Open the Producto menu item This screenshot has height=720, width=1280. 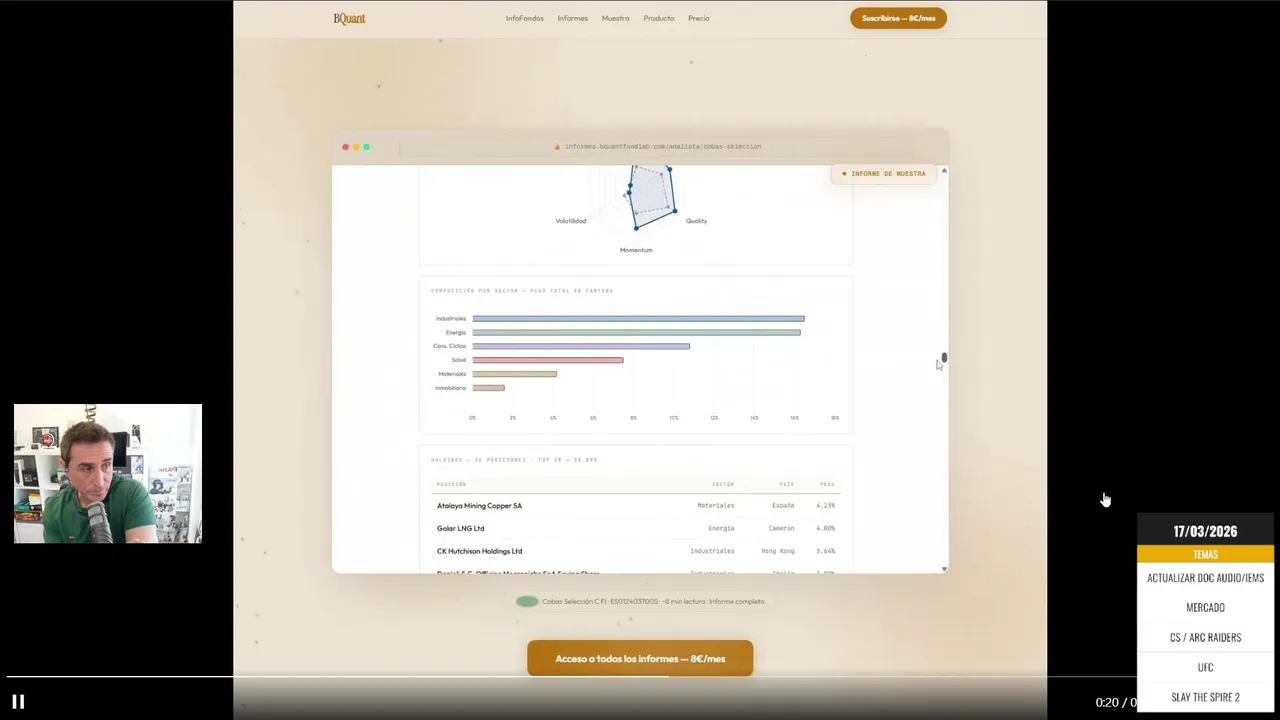tap(659, 18)
